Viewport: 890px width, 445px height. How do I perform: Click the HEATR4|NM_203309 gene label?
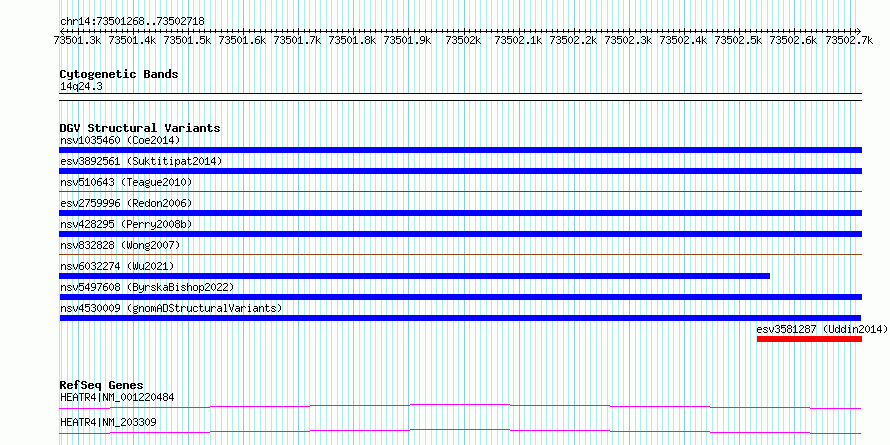108,422
